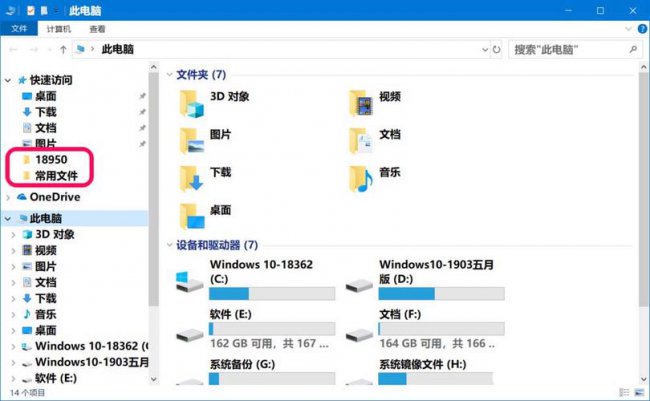Select the 文档 (F:) drive icon
Screen dimensions: 650x401
(359, 334)
